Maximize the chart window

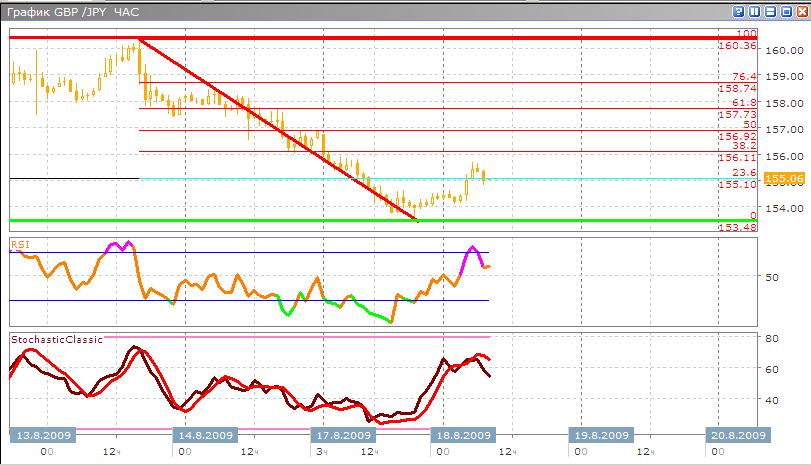[x=785, y=12]
